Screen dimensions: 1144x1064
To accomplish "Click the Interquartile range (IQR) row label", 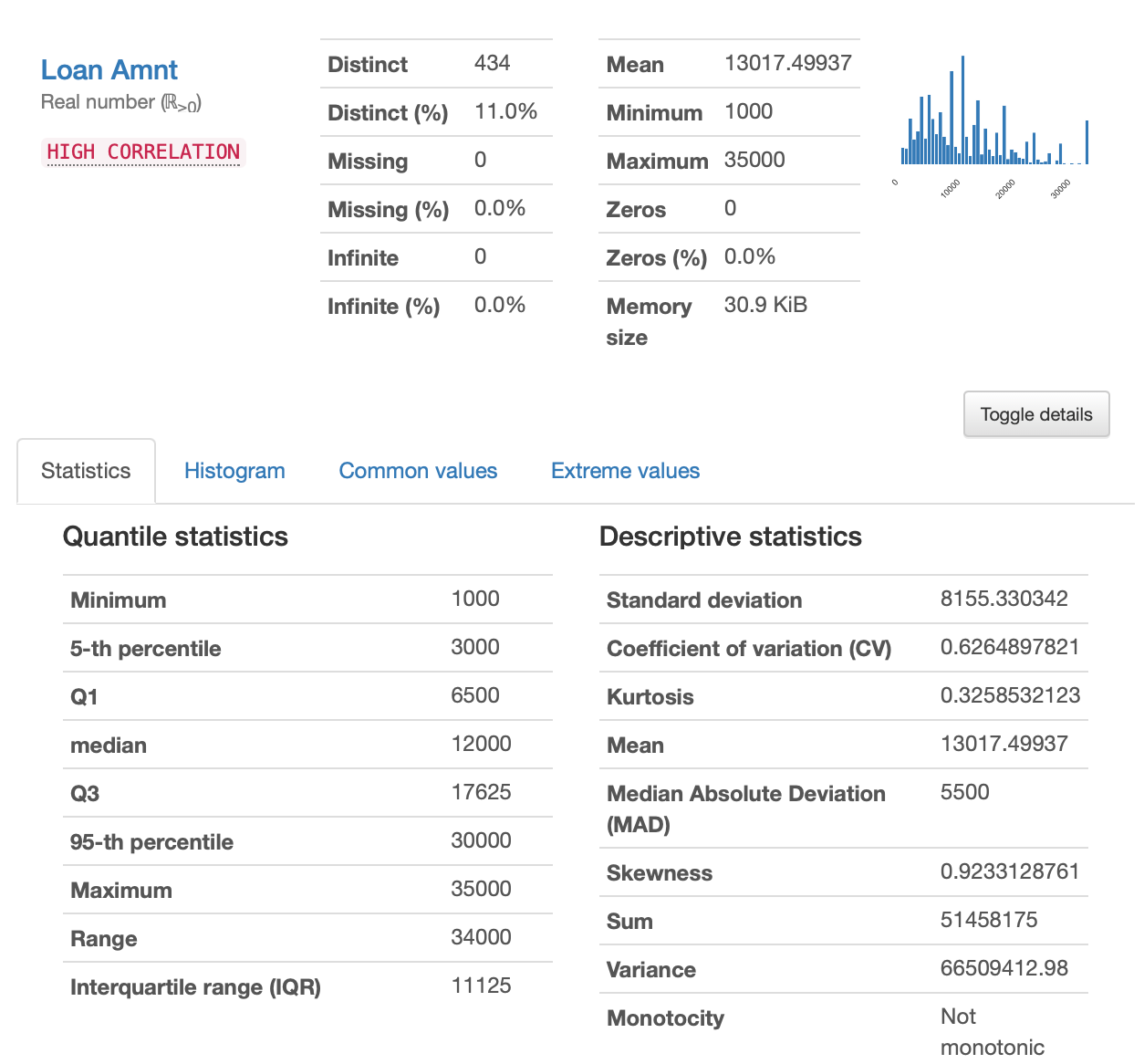I will pos(195,987).
